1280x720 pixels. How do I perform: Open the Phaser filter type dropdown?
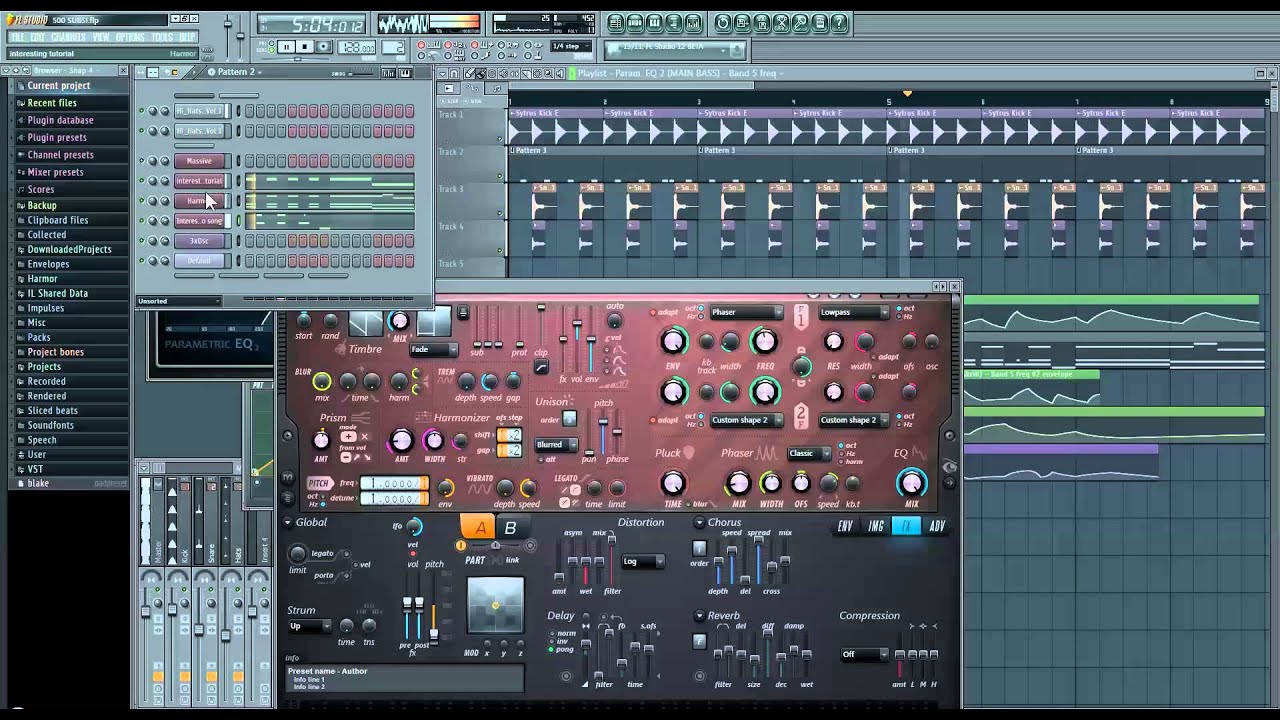(746, 312)
